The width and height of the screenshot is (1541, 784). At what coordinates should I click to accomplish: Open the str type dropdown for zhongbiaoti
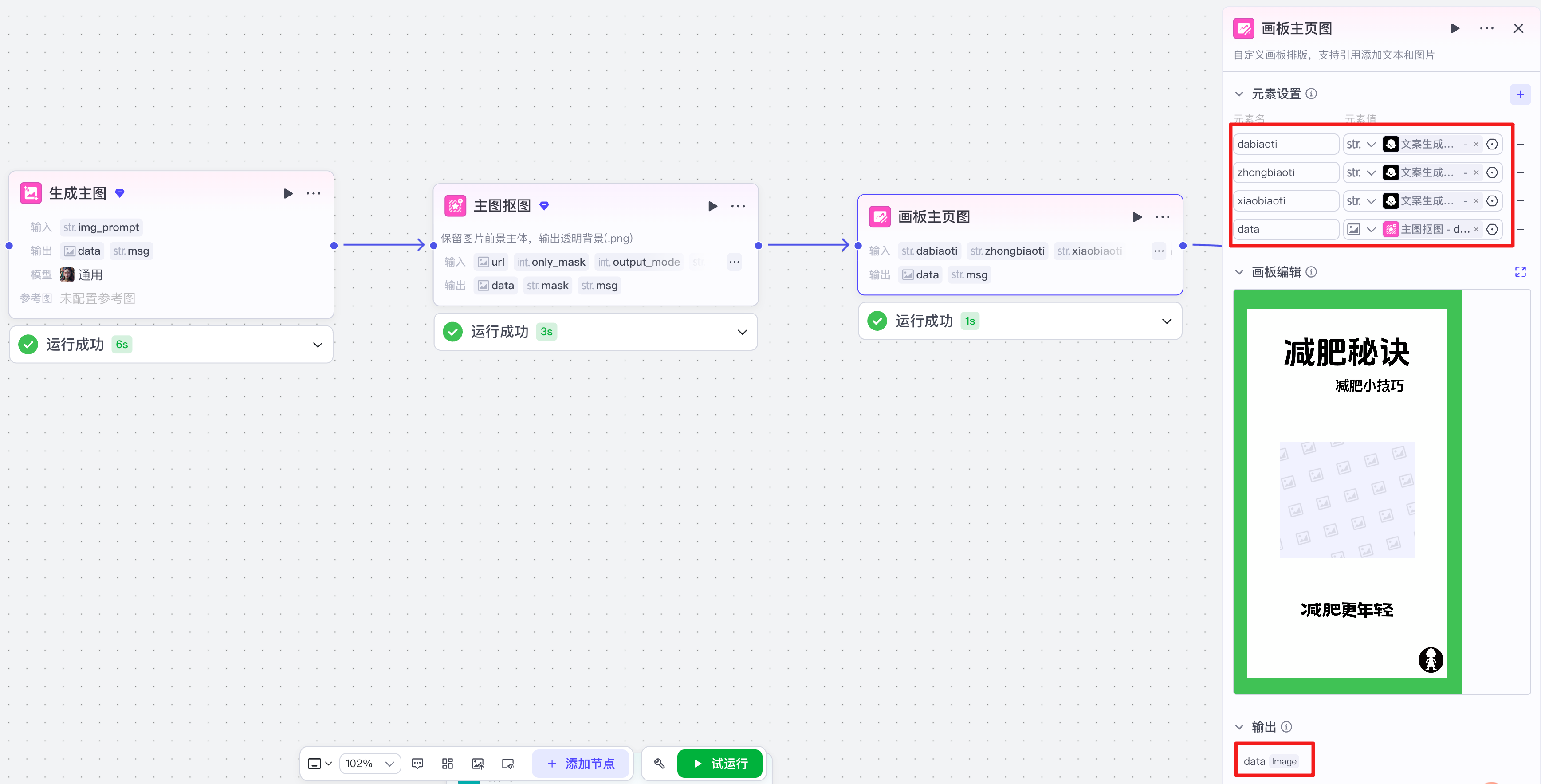[x=1361, y=173]
